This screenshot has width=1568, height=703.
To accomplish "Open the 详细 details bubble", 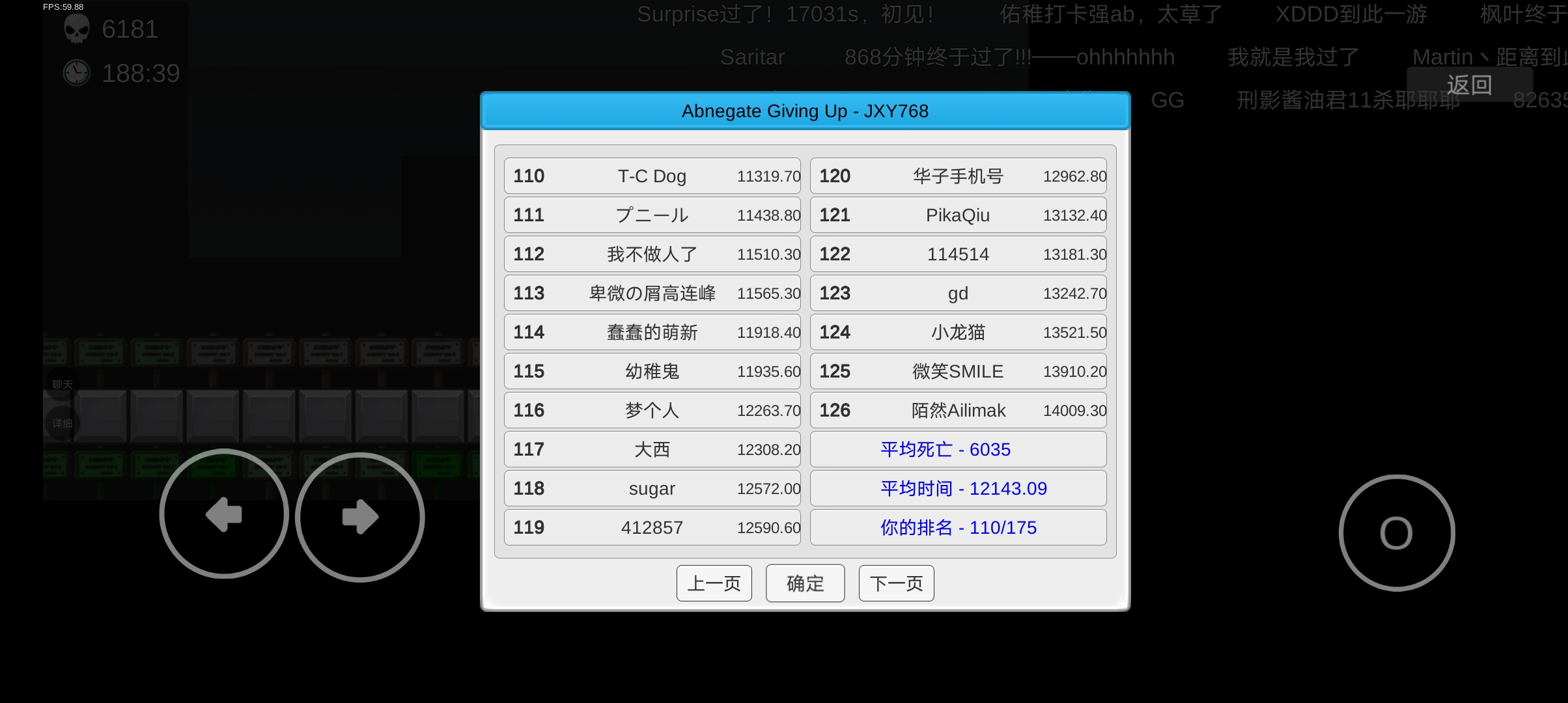I will [63, 423].
